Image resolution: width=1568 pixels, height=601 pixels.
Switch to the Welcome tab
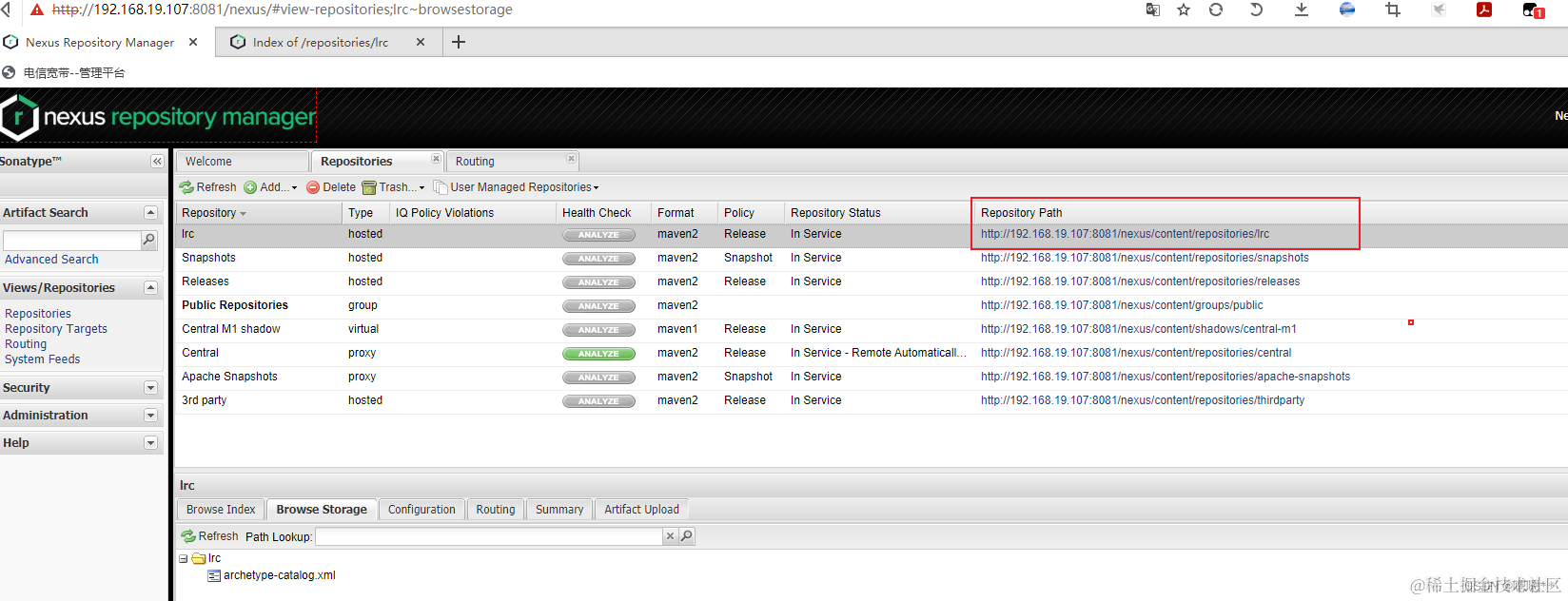point(243,162)
